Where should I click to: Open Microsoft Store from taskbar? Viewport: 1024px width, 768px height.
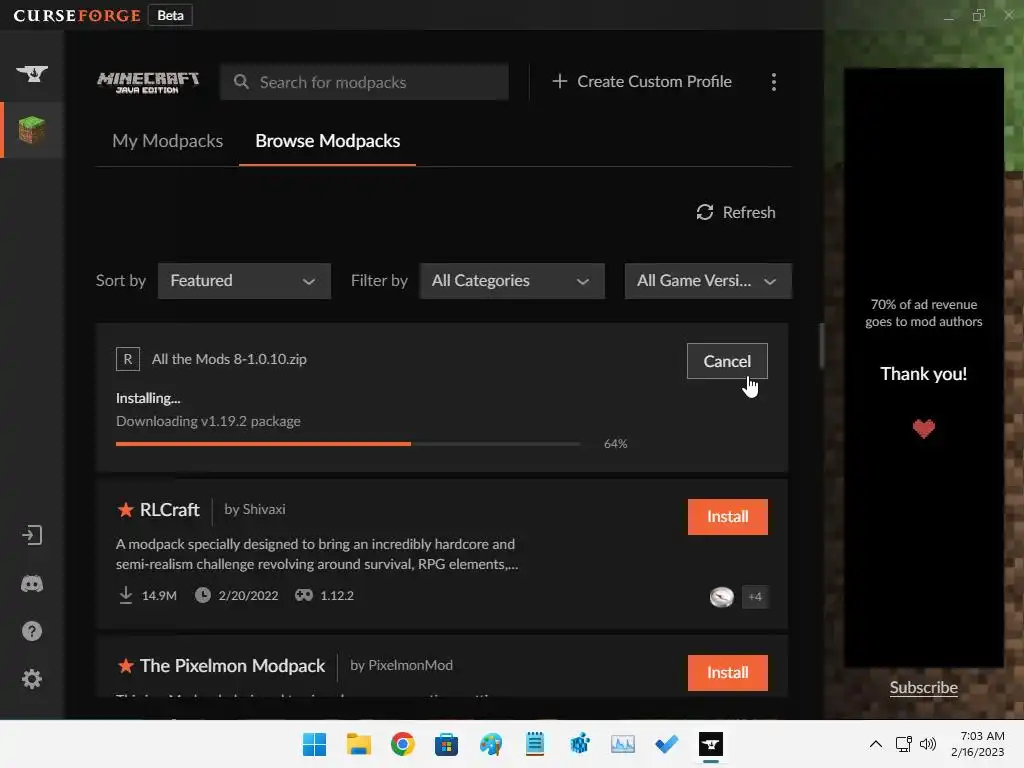tap(446, 744)
